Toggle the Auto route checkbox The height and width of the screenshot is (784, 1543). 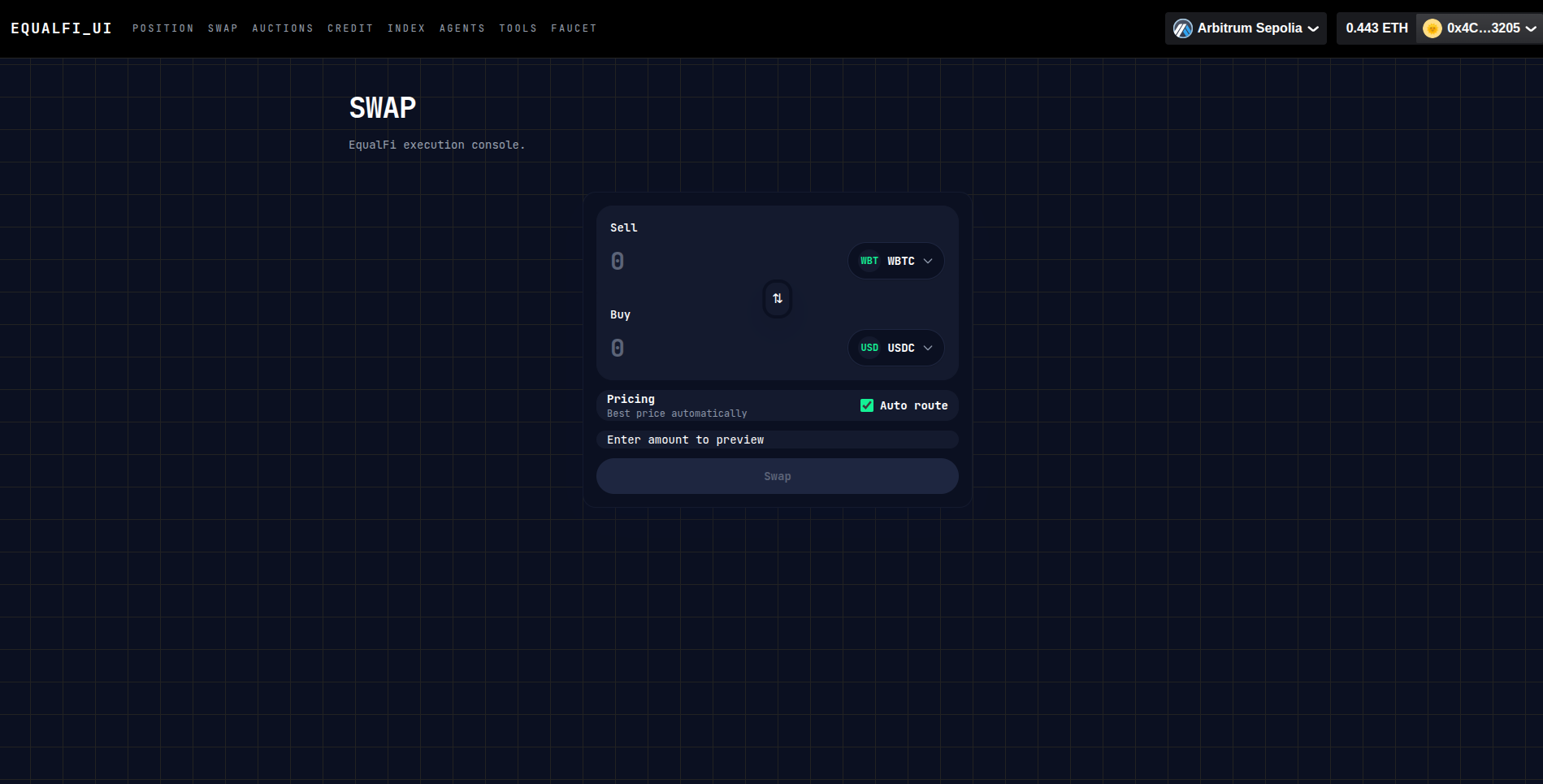pos(867,405)
